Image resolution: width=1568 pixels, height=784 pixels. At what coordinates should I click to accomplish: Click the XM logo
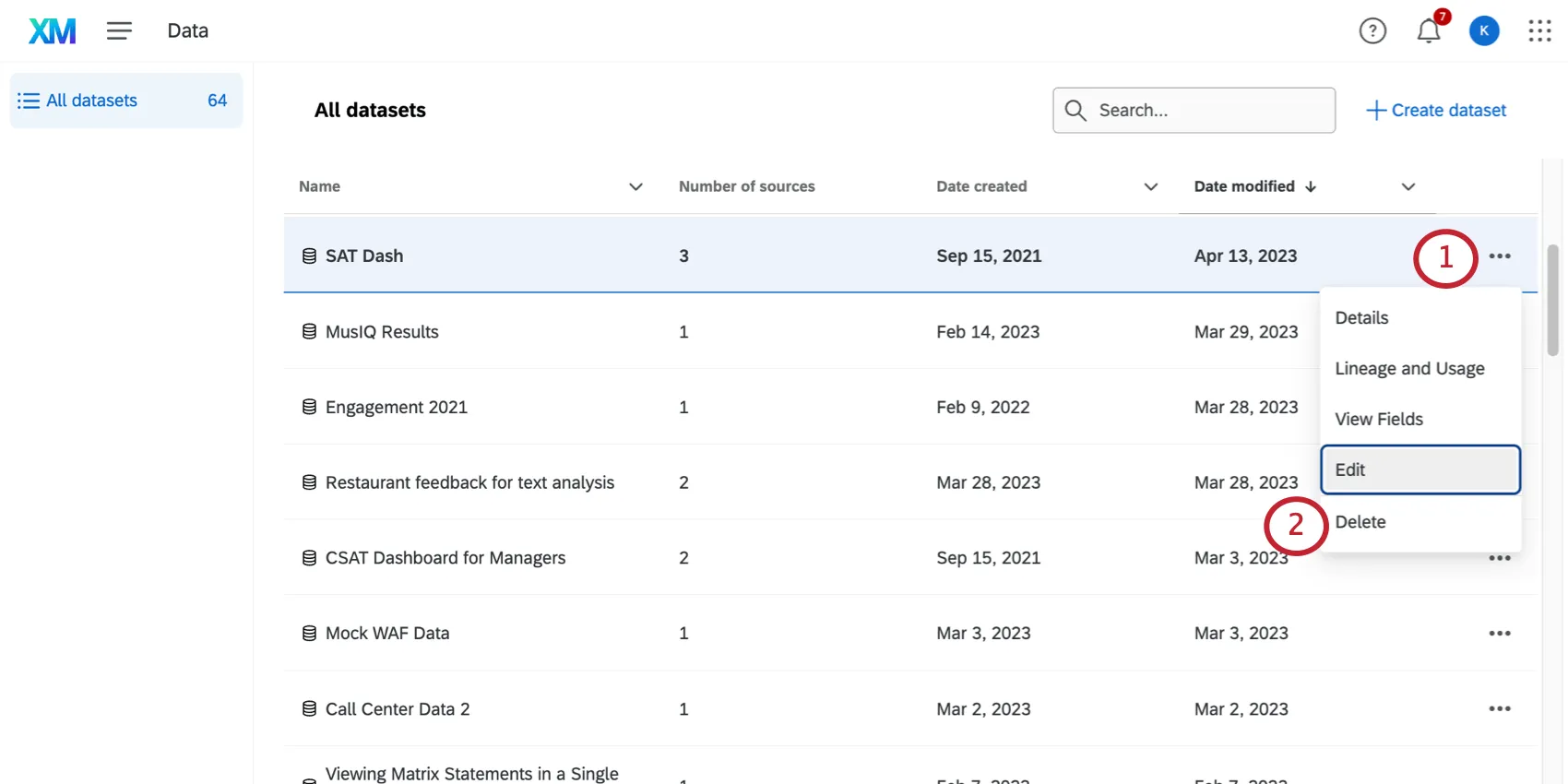(53, 31)
